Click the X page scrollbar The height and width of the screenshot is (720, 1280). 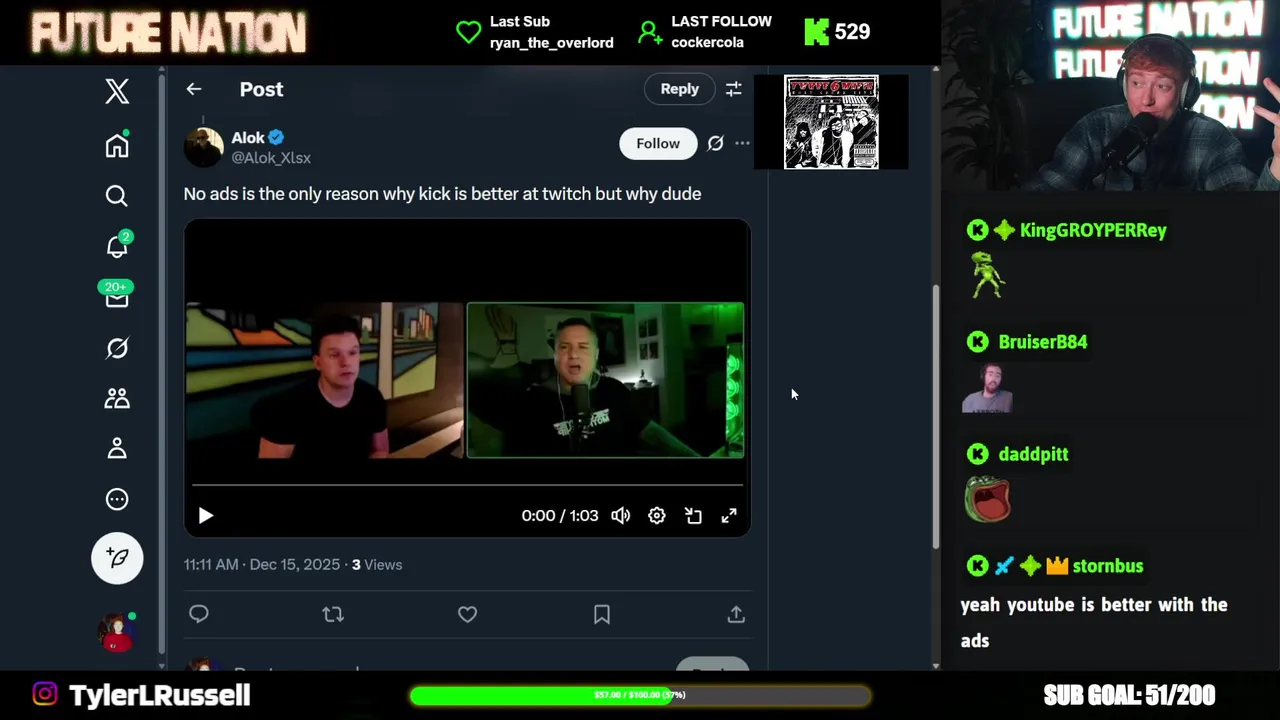936,415
